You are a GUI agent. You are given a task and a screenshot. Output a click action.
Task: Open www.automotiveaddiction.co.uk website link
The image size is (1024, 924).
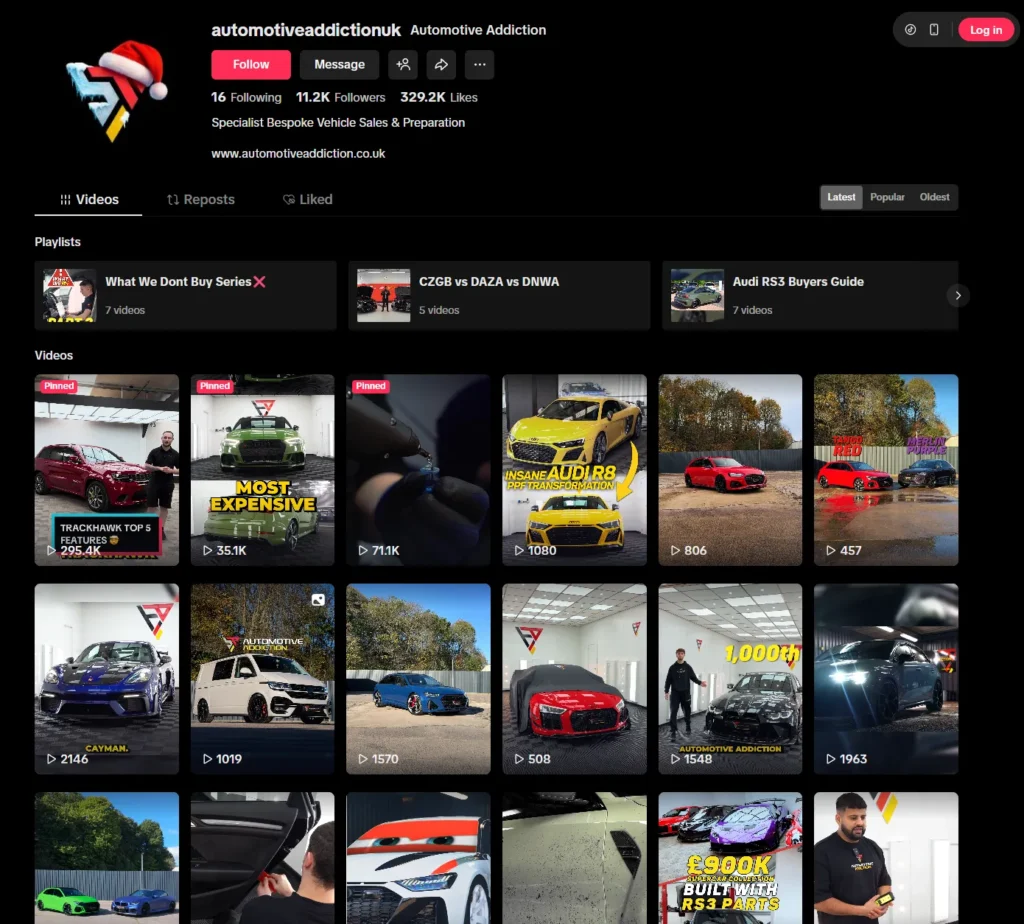tap(298, 154)
